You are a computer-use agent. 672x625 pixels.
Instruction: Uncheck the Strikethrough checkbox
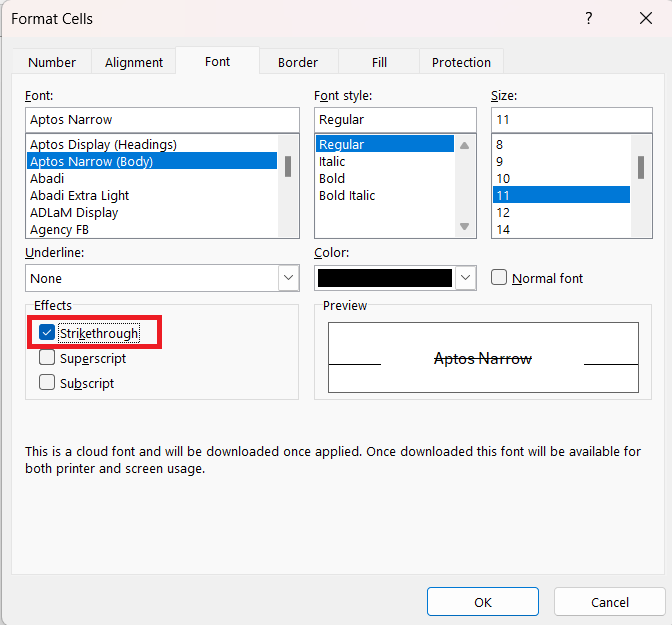(x=46, y=332)
